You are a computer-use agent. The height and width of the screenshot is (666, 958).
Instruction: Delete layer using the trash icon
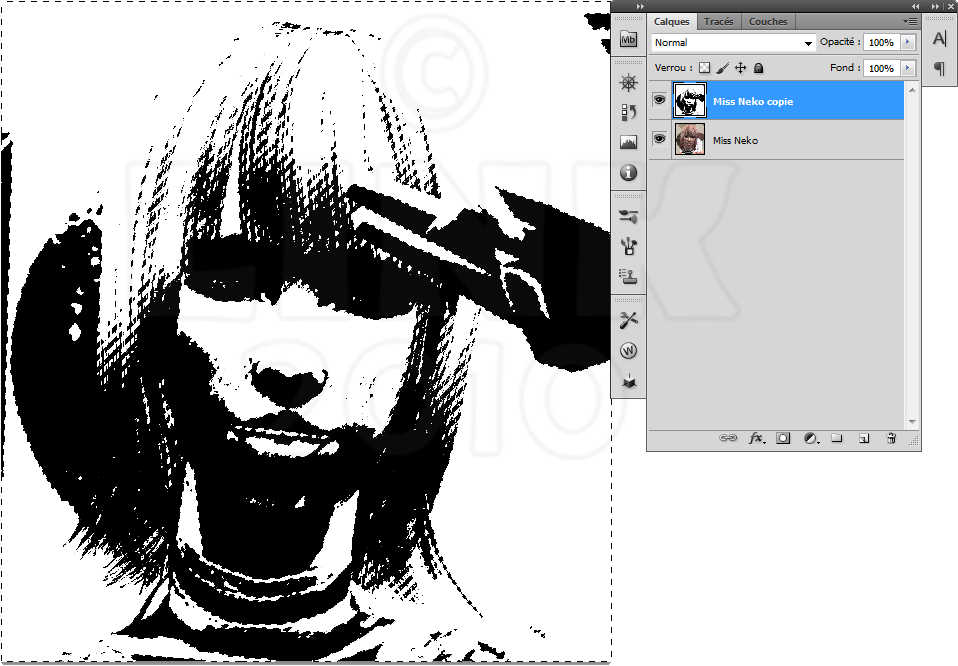click(890, 438)
